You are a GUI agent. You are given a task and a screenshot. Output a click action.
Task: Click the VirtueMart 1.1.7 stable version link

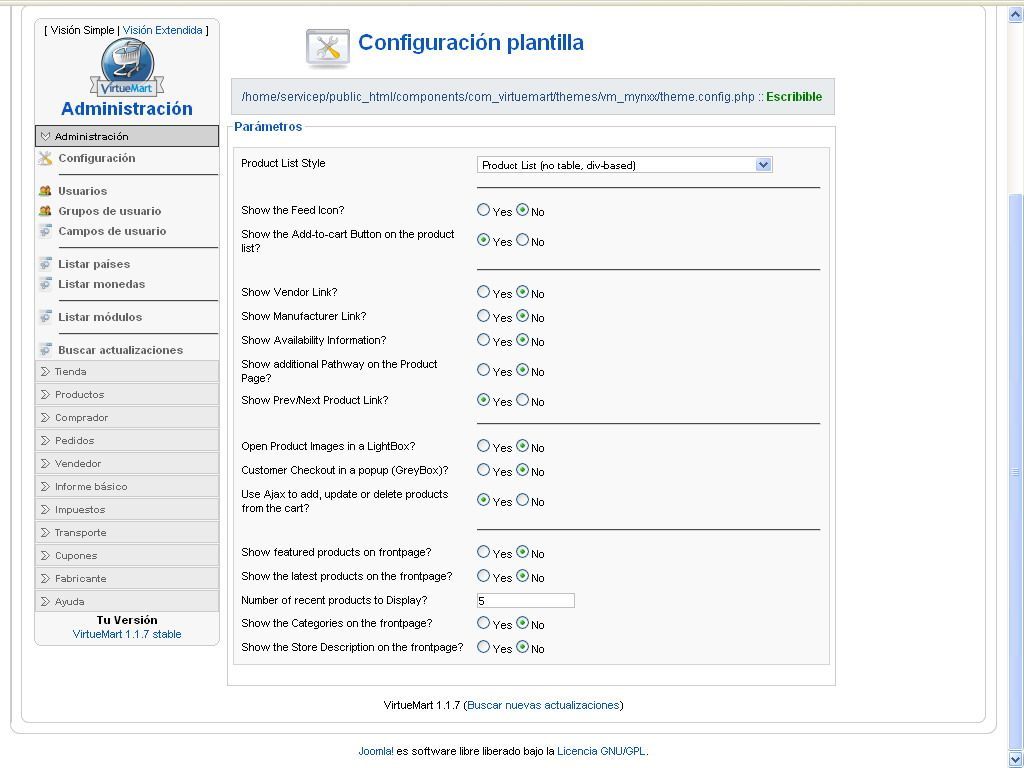pyautogui.click(x=127, y=634)
